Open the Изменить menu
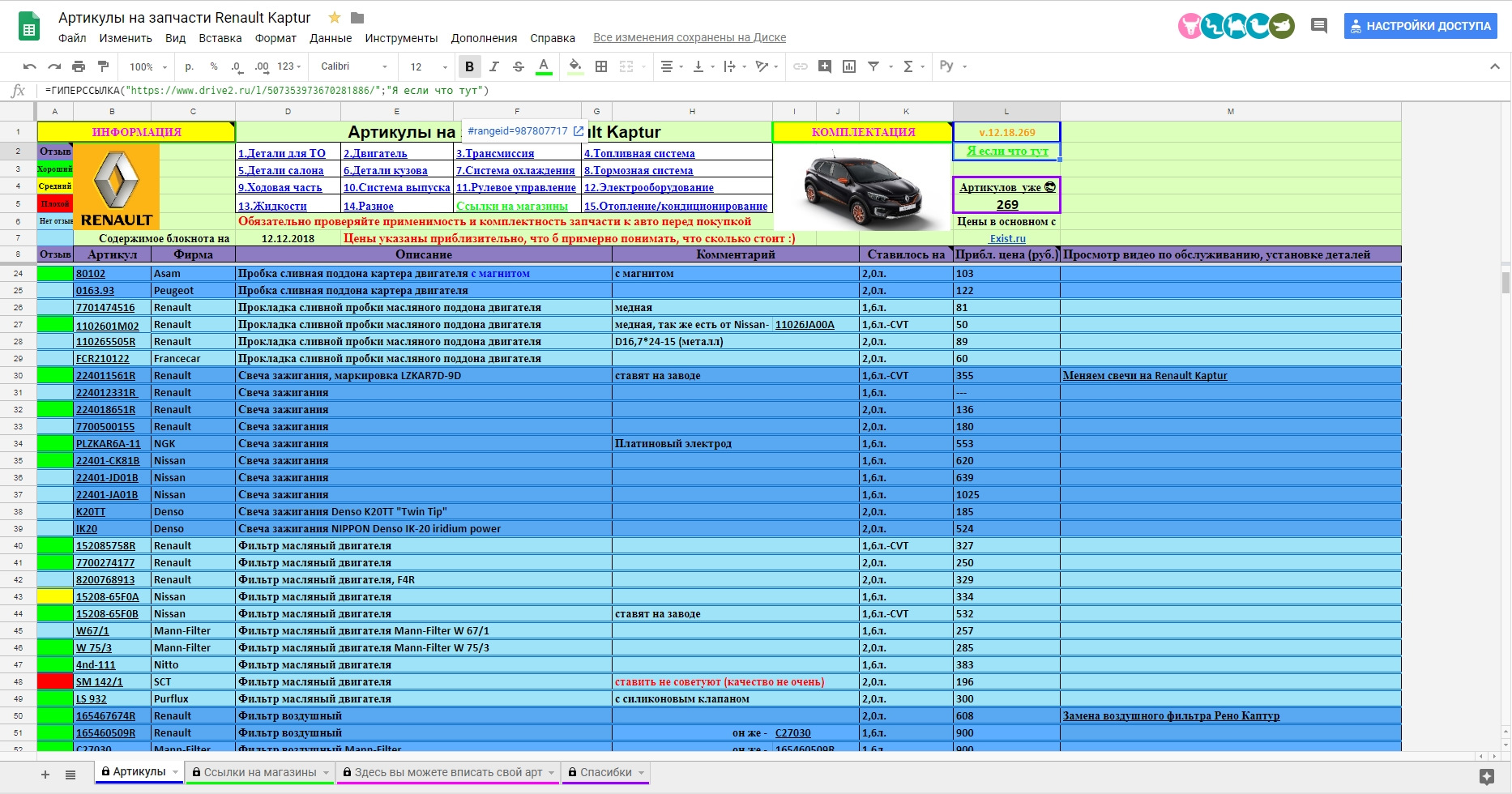This screenshot has height=794, width=1512. click(126, 38)
